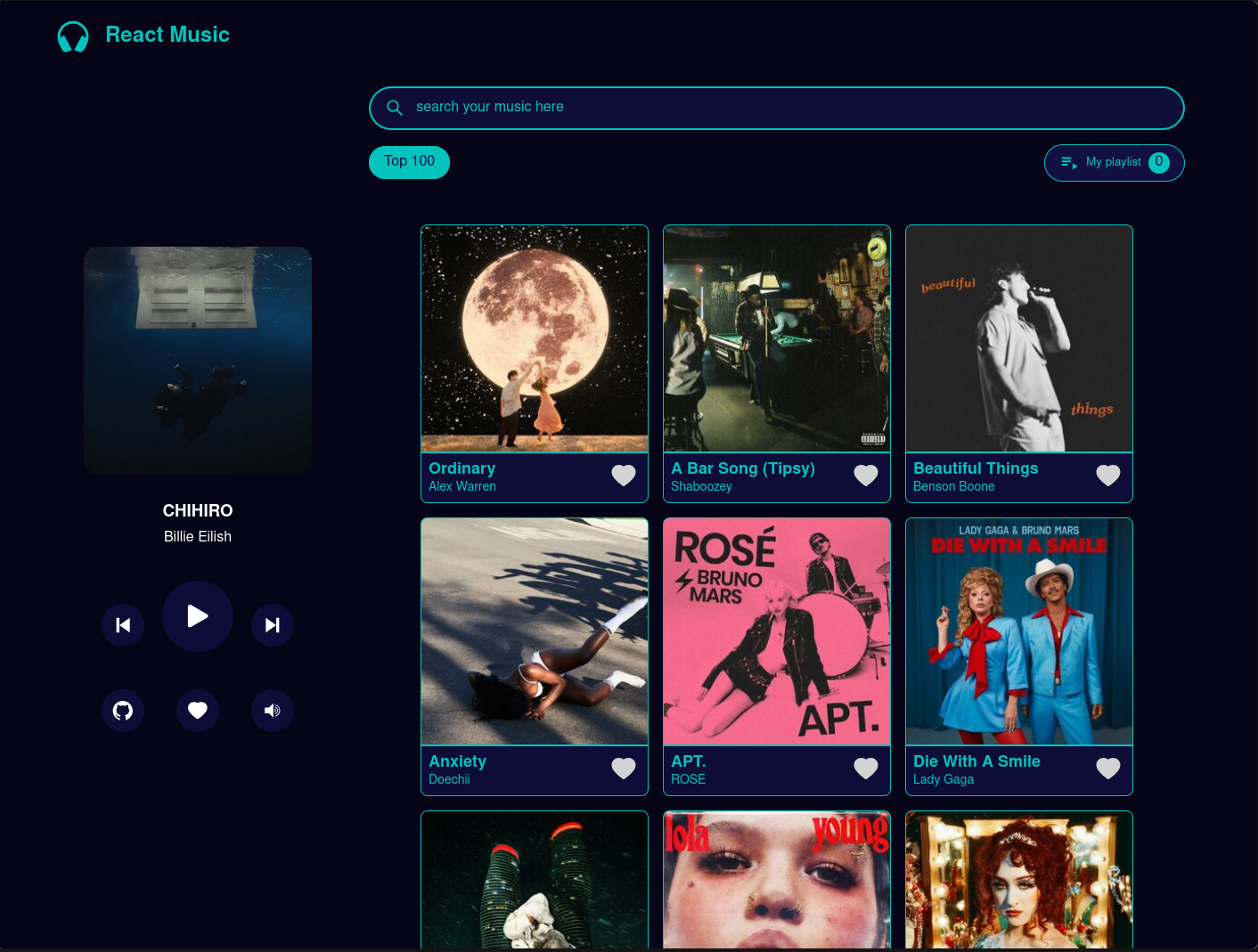Play the current track CHIHIRO
The image size is (1258, 952).
pos(198,616)
